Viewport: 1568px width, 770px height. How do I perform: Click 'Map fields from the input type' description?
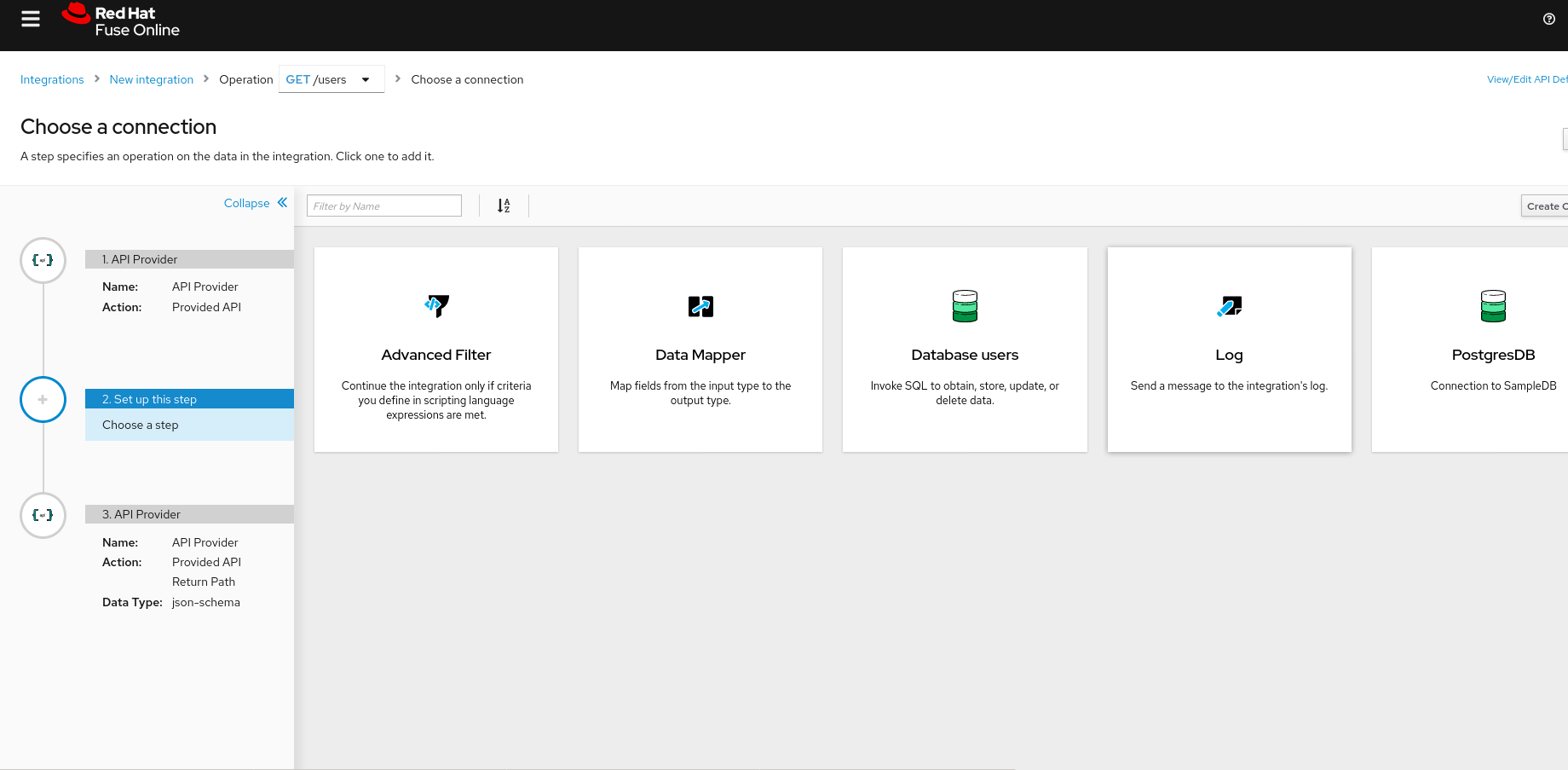coord(700,393)
